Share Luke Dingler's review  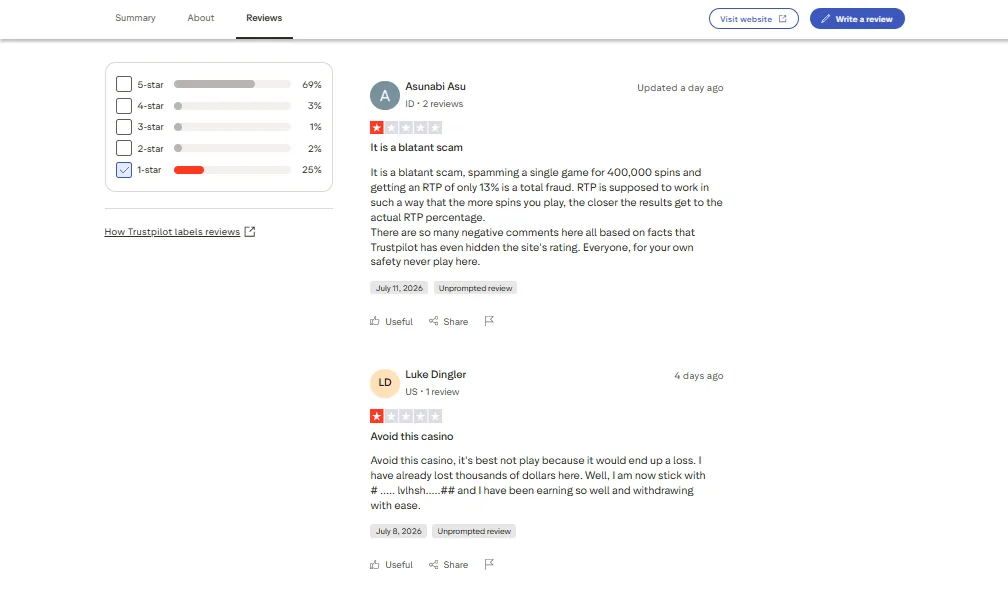(449, 564)
